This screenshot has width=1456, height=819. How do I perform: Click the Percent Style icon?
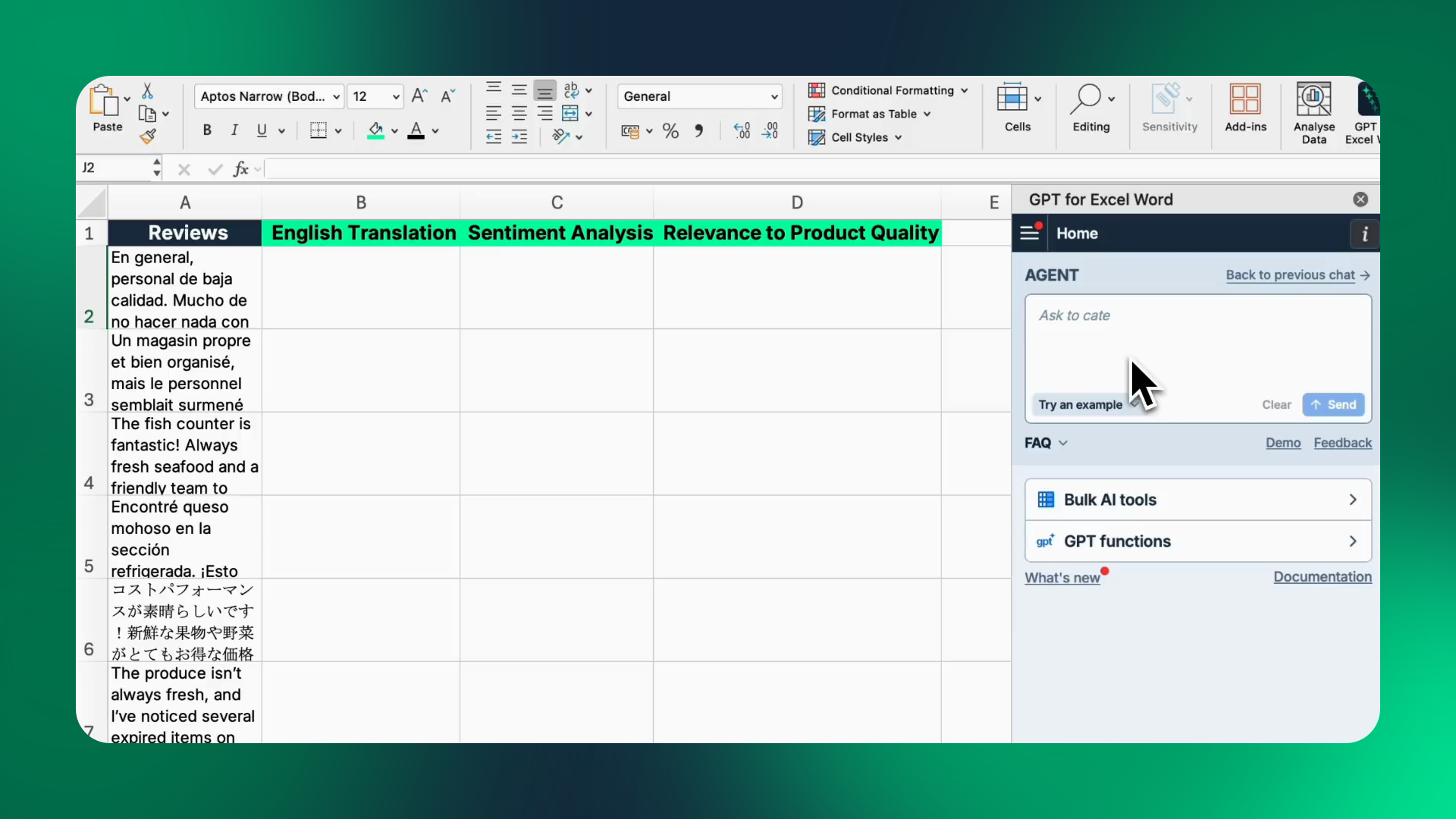(670, 131)
